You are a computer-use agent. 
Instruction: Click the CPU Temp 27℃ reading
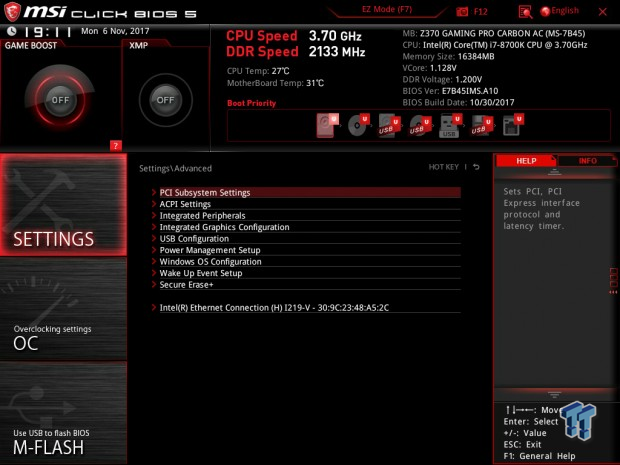258,71
